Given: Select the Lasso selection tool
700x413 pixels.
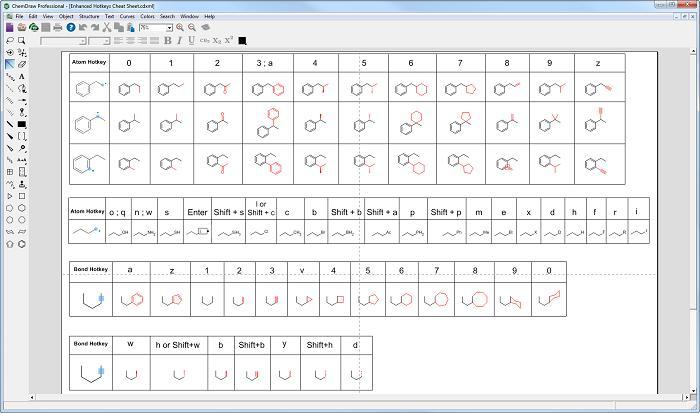Looking at the screenshot, I should coord(9,41).
